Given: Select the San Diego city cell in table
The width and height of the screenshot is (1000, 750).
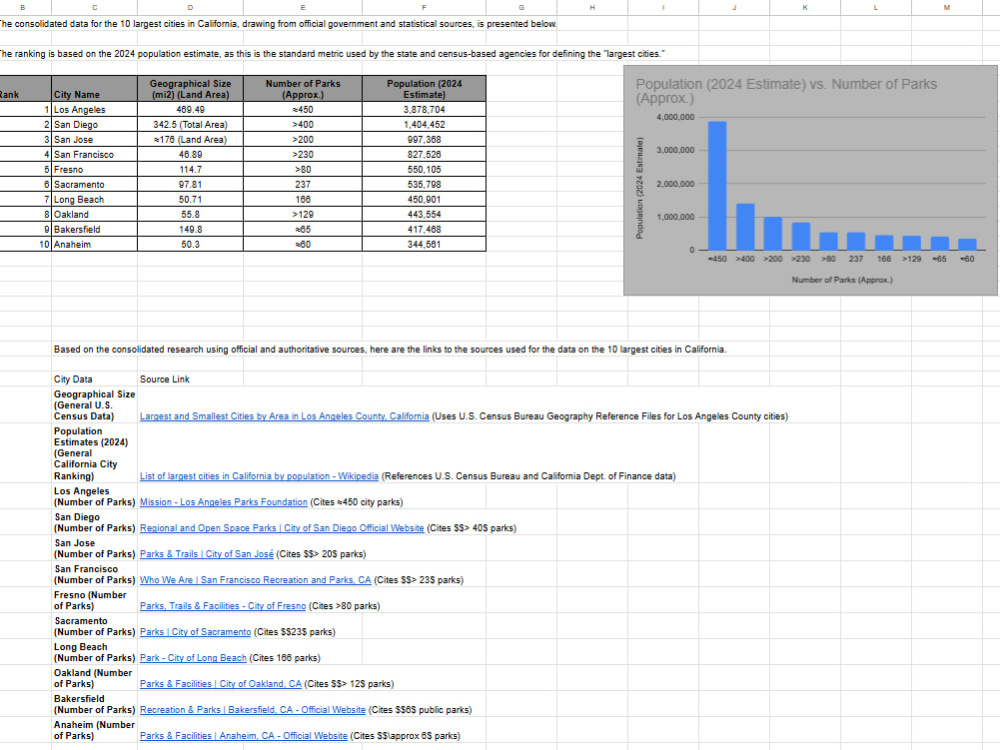Looking at the screenshot, I should [94, 124].
